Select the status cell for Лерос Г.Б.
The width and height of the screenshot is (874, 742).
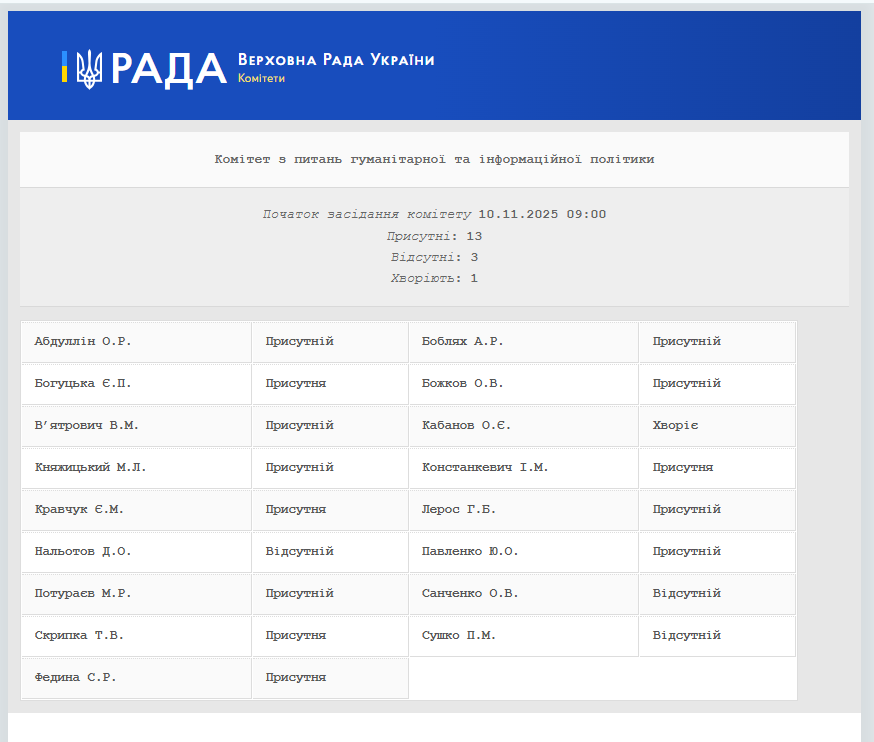coord(717,510)
